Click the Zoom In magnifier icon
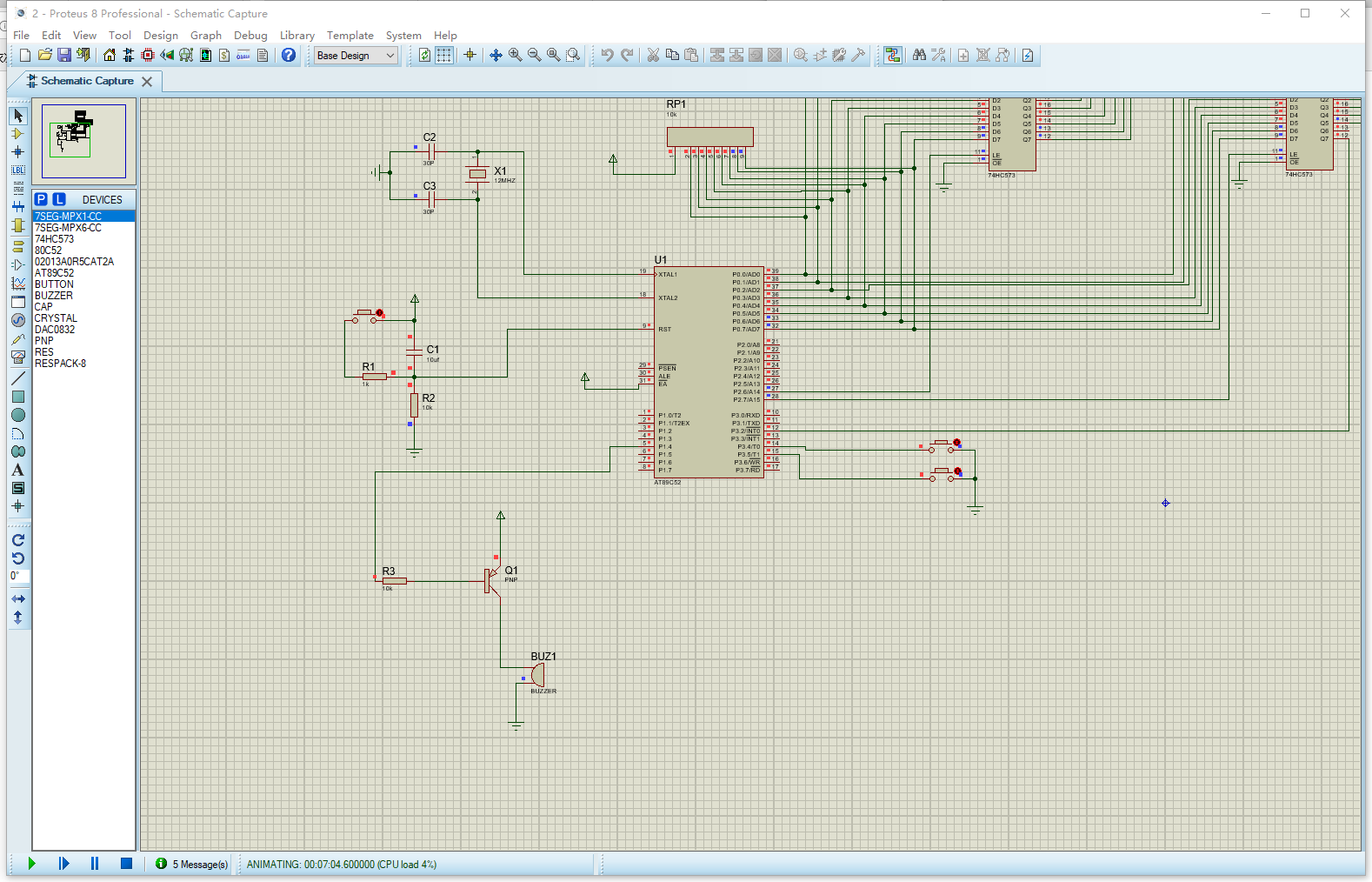Viewport: 1372px width, 882px height. pyautogui.click(x=516, y=55)
